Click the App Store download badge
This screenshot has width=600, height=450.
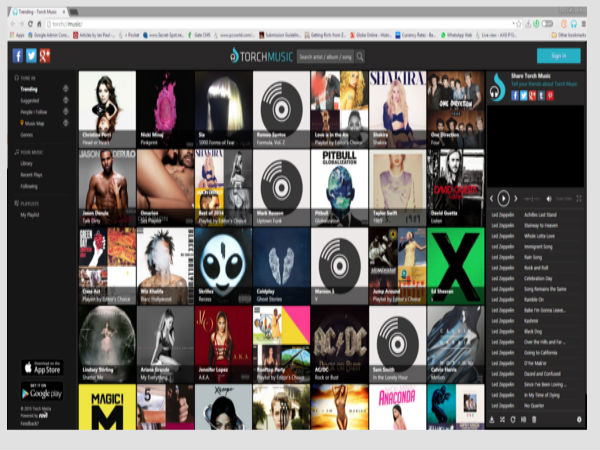[42, 368]
